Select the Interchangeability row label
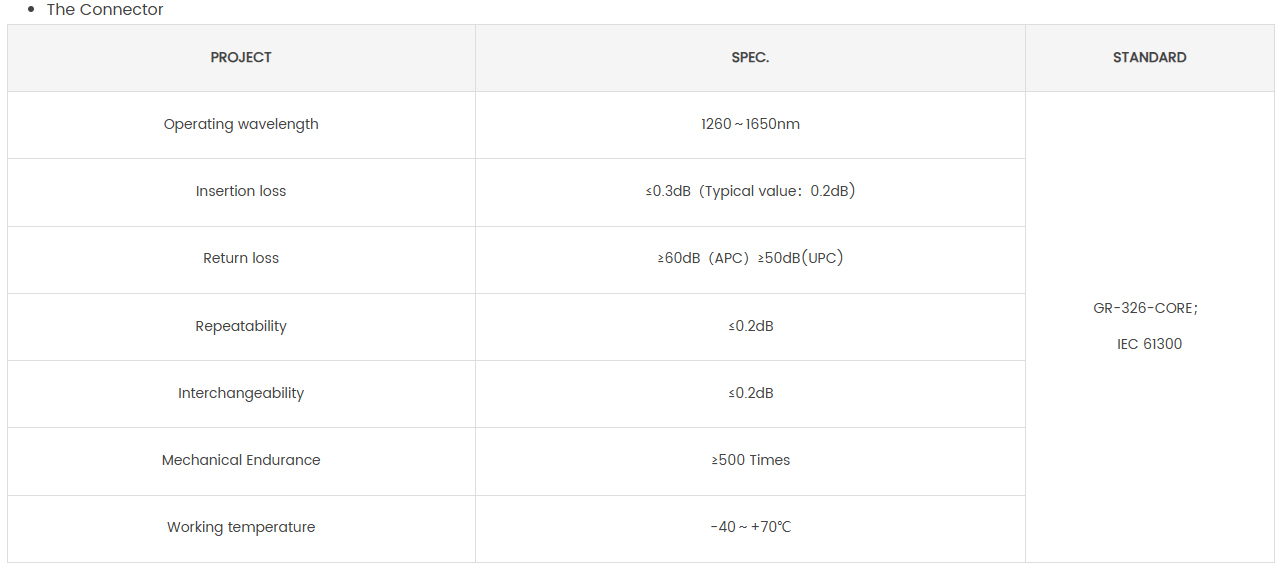Image resolution: width=1281 pixels, height=568 pixels. [241, 394]
